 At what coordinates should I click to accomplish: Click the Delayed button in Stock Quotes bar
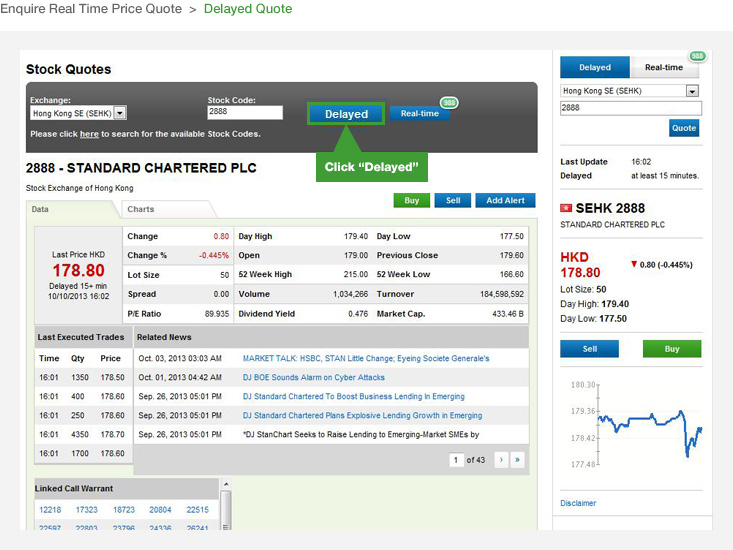point(346,114)
